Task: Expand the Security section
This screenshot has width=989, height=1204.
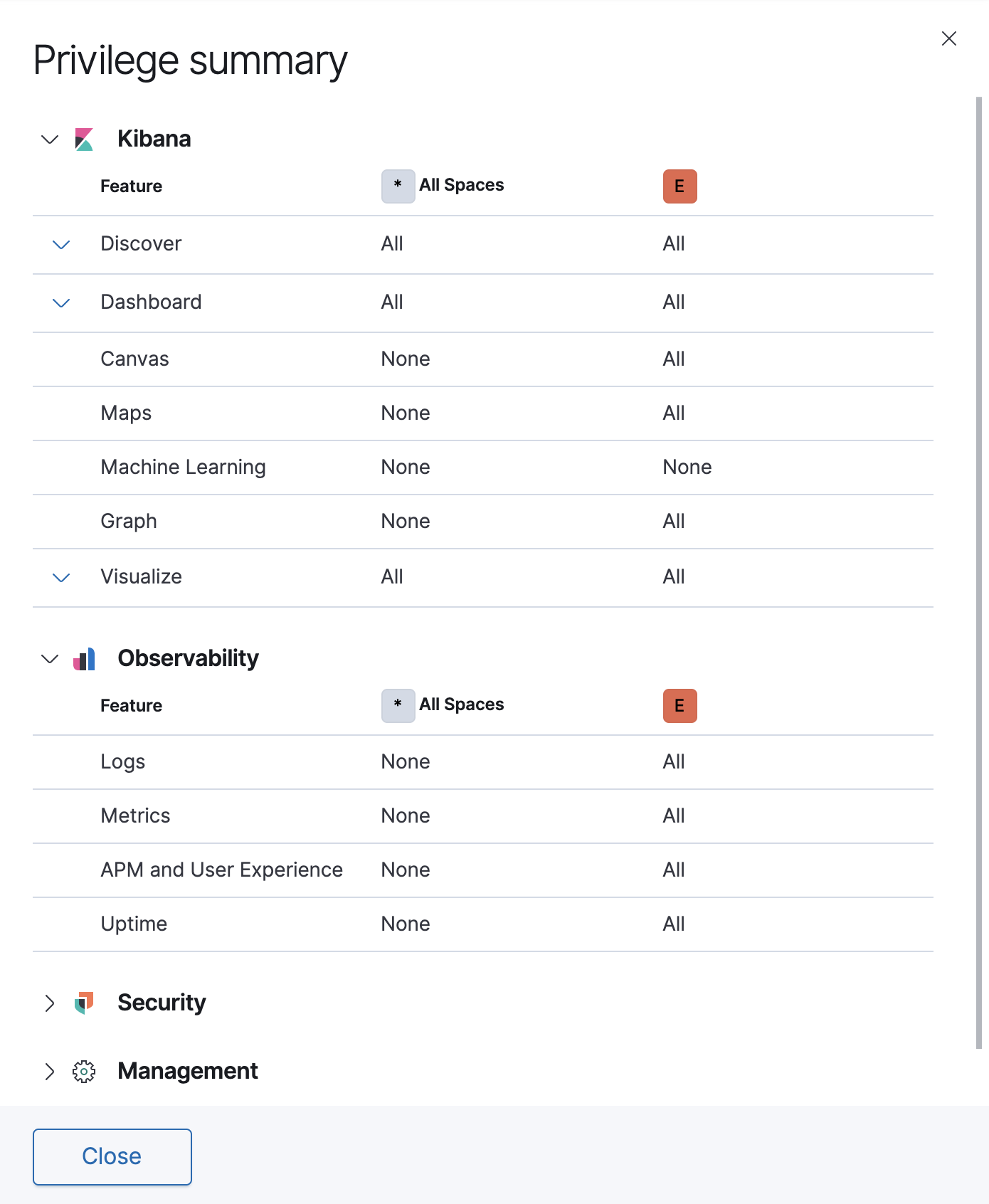Action: (50, 1003)
